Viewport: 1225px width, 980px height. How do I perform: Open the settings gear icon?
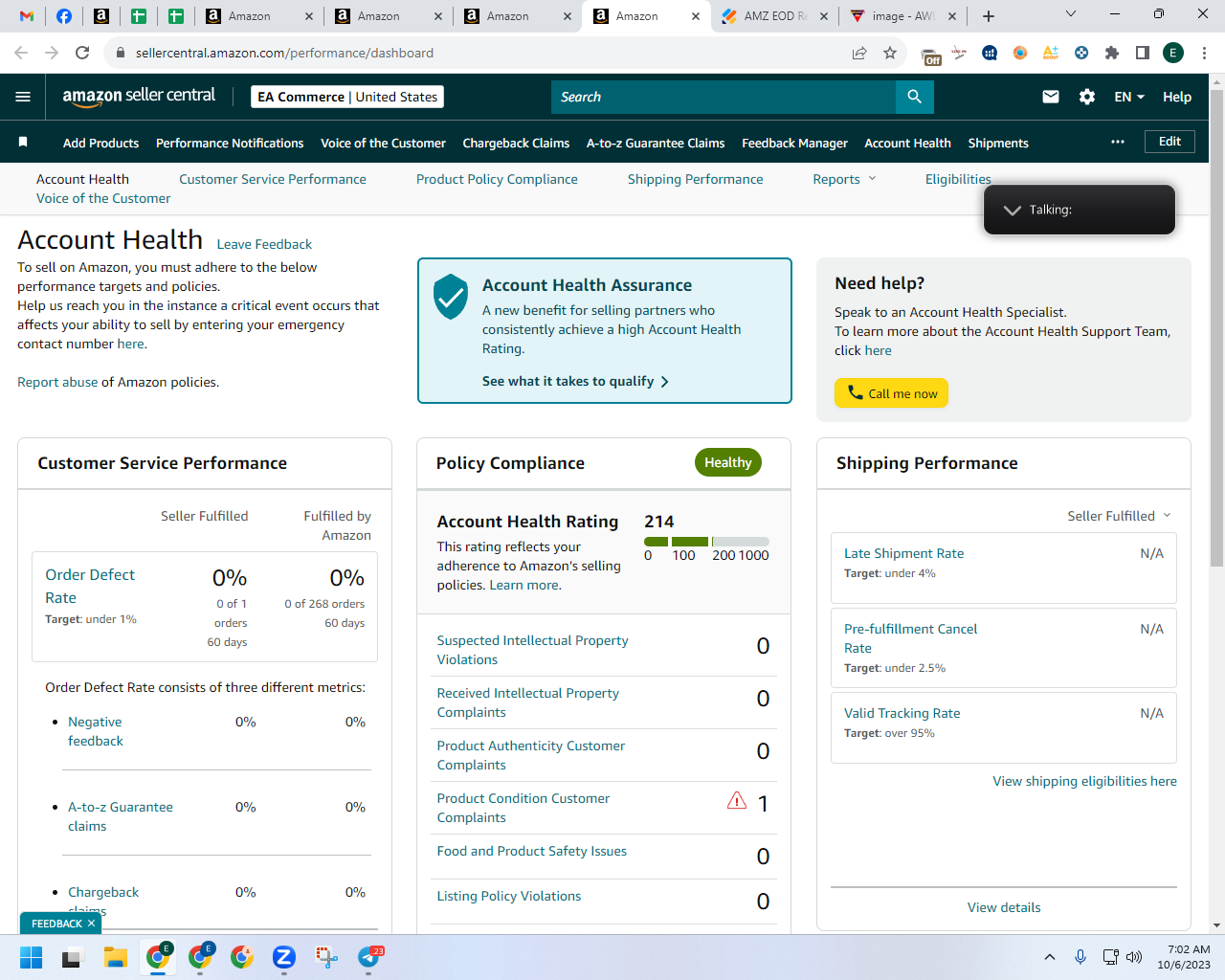pyautogui.click(x=1087, y=97)
